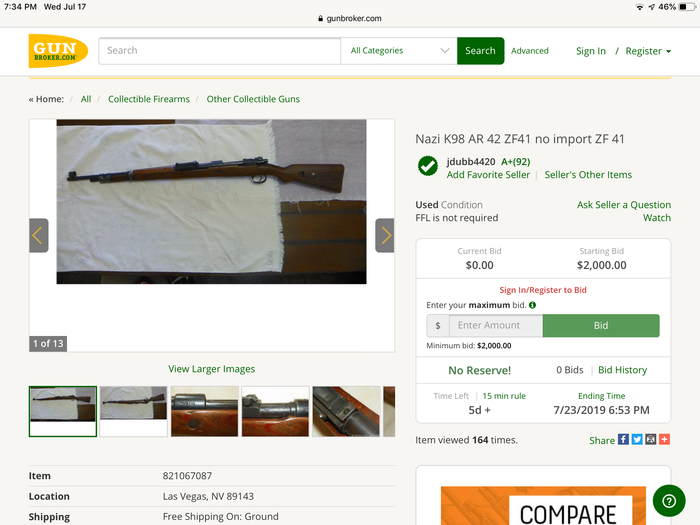700x525 pixels.
Task: Open the green help question mark bubble
Action: coord(668,500)
